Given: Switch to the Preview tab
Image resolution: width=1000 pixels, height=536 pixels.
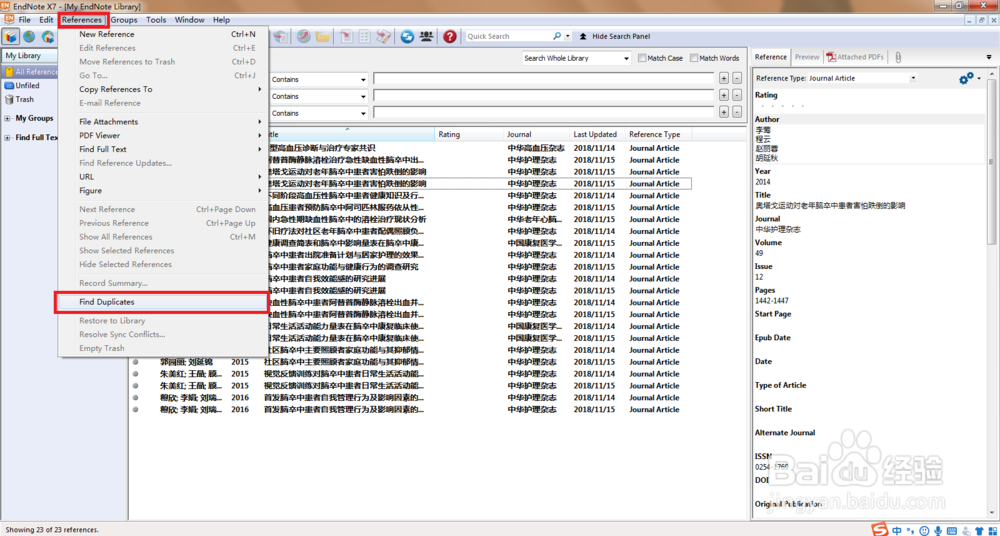Looking at the screenshot, I should tap(807, 57).
